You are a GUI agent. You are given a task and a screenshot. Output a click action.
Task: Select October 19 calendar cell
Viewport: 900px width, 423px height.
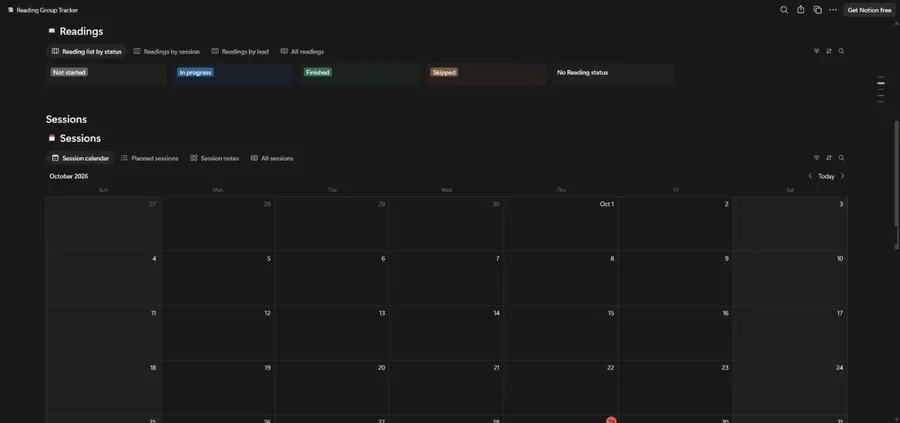pyautogui.click(x=218, y=387)
